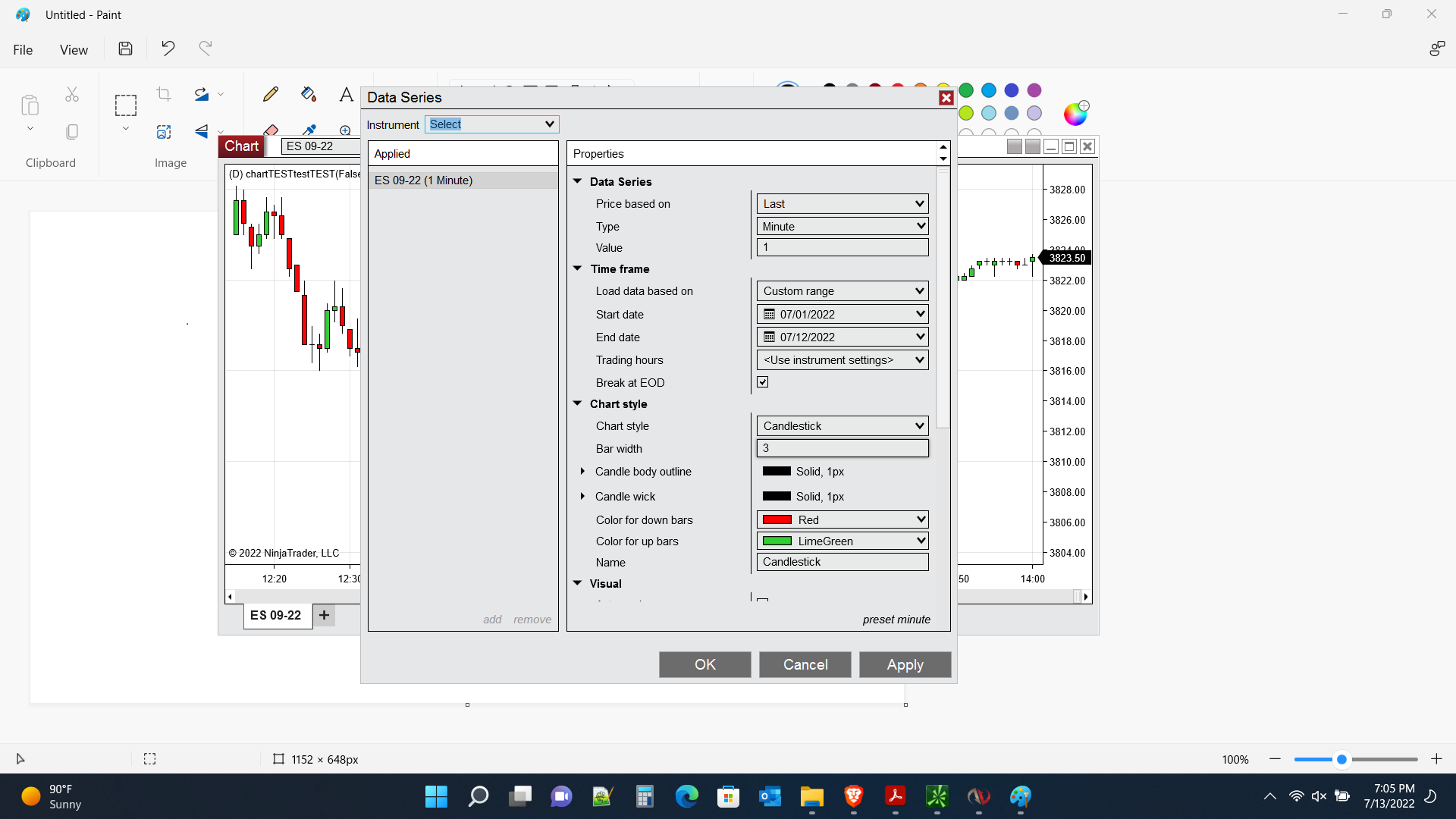Click the Bar width input field
Screen dimensions: 1456x819
842,448
